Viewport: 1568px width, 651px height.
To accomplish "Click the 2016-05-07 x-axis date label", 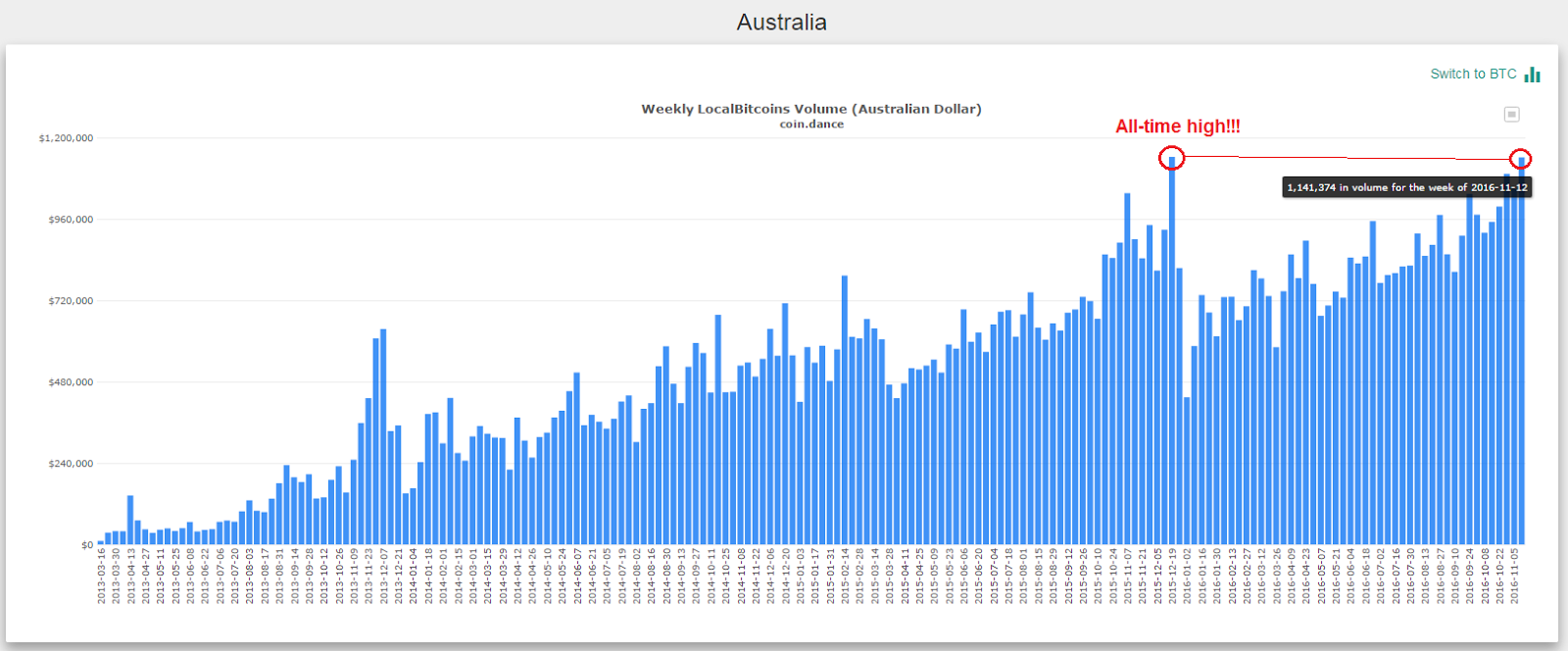I will pos(1321,576).
